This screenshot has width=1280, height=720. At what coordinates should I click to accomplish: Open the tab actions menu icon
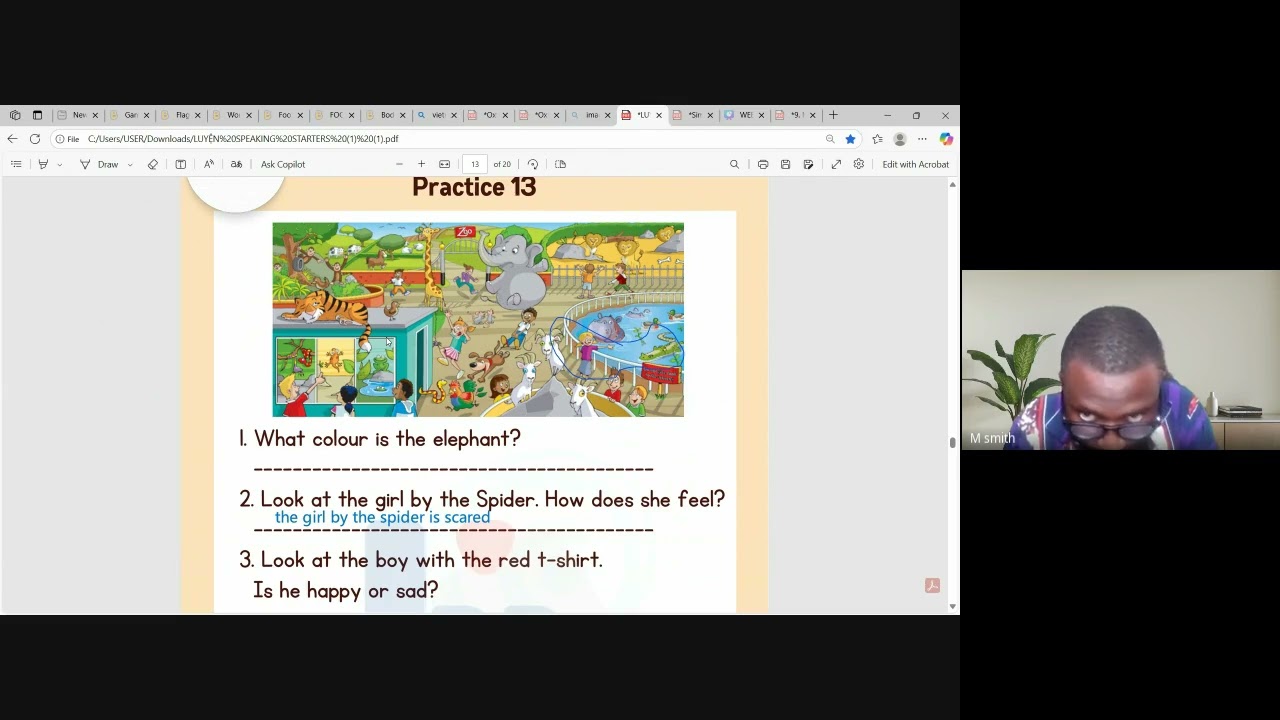[37, 115]
